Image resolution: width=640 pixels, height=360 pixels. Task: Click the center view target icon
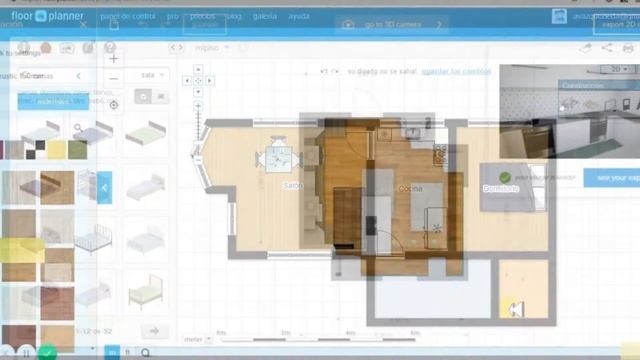pos(114,105)
